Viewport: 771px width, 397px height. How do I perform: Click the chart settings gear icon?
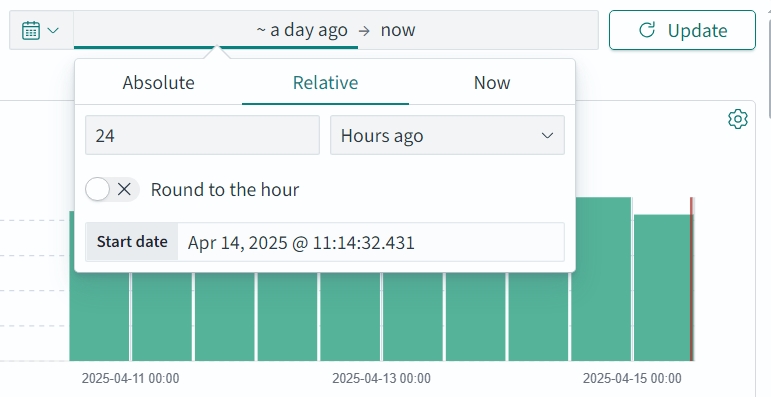pyautogui.click(x=738, y=119)
